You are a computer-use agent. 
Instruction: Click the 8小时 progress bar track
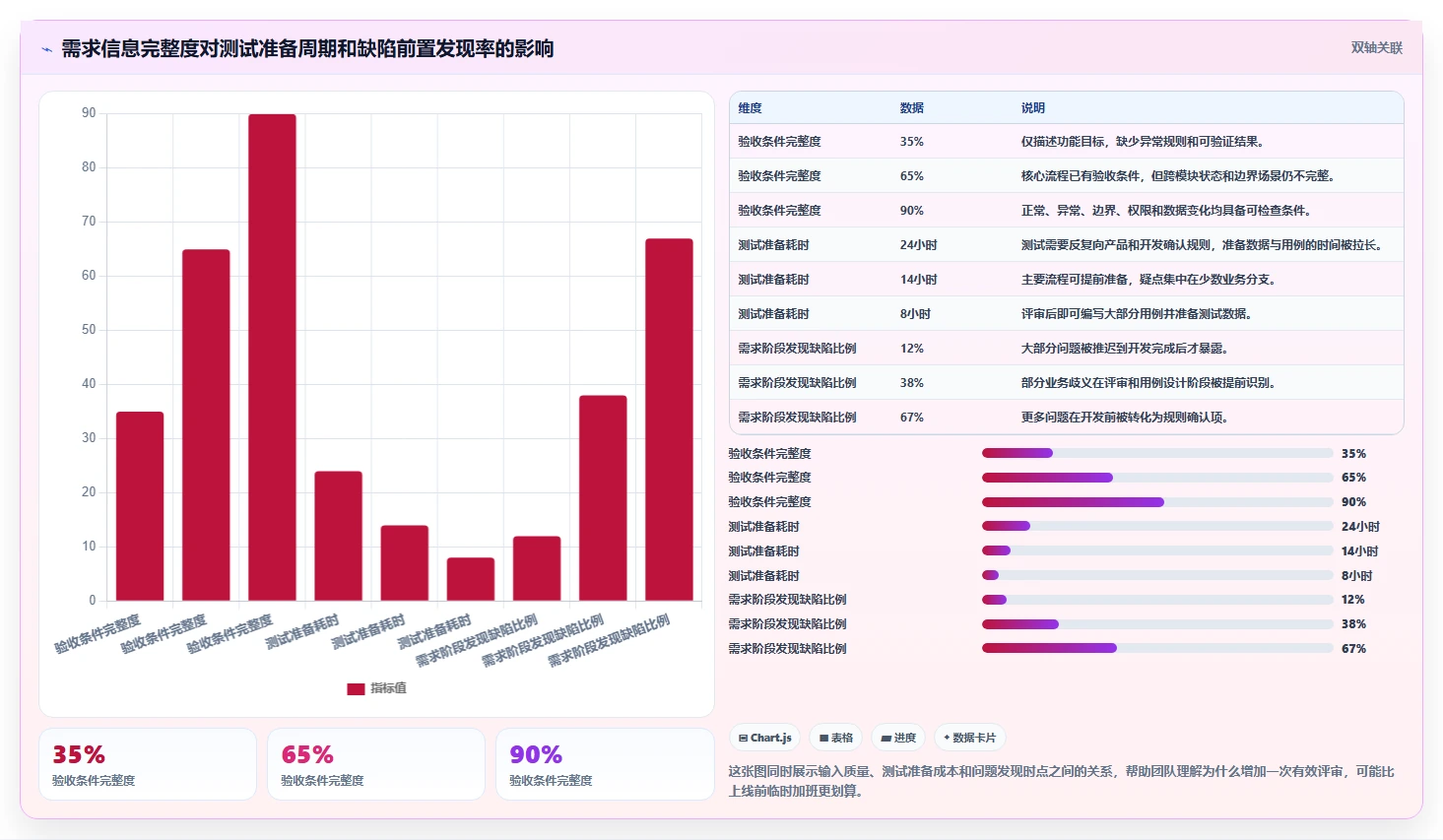coord(1157,575)
